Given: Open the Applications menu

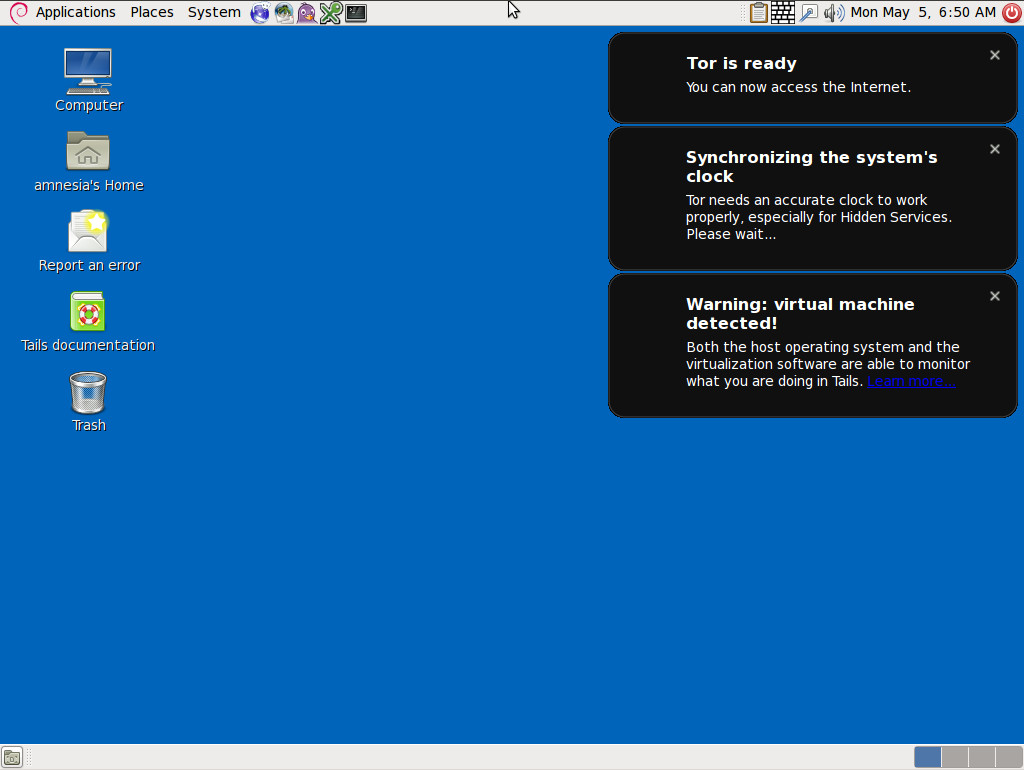Looking at the screenshot, I should point(75,12).
